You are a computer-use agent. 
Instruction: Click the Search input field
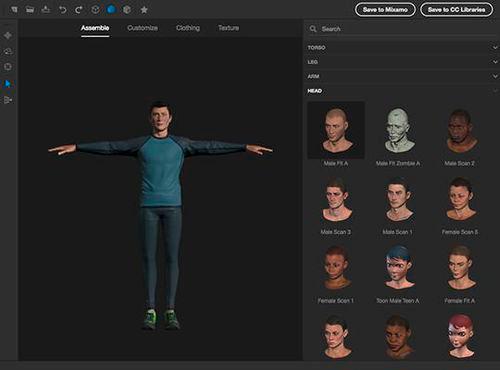402,29
